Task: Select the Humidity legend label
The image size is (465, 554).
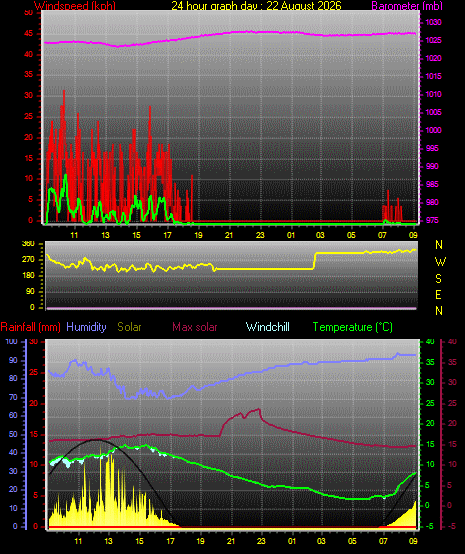Action: click(86, 327)
